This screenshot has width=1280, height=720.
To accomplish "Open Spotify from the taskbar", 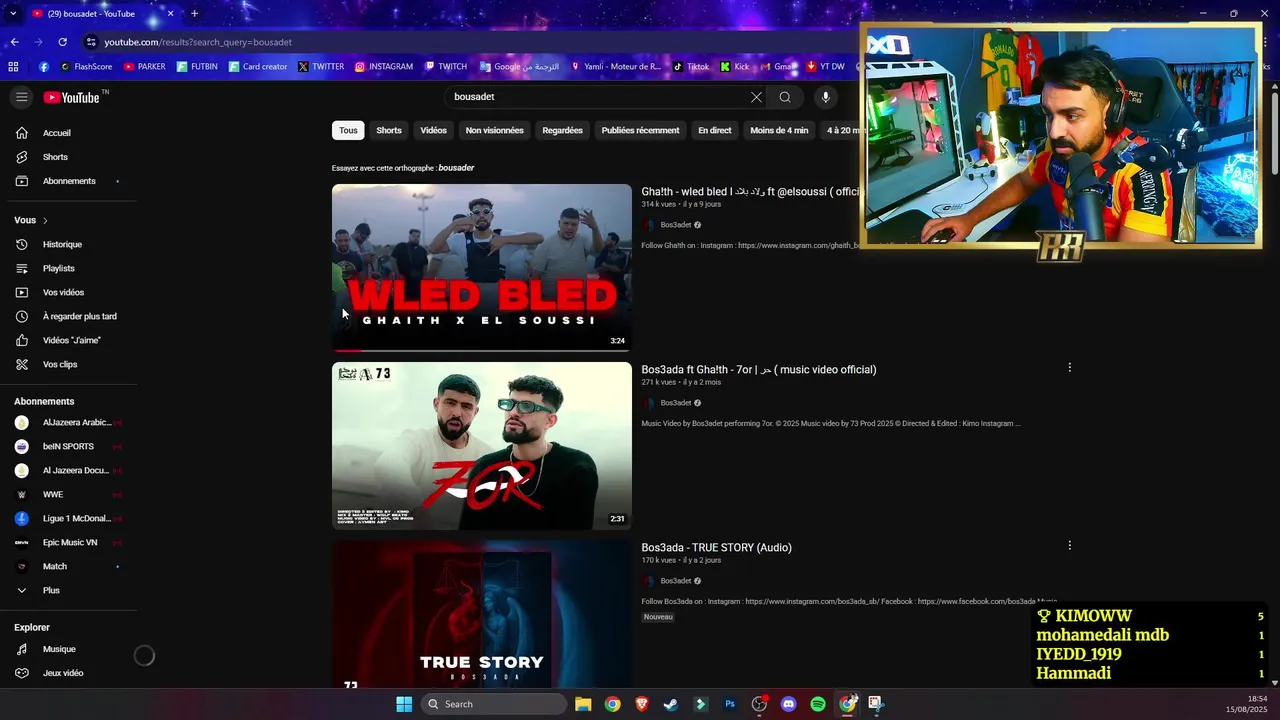I will [818, 704].
